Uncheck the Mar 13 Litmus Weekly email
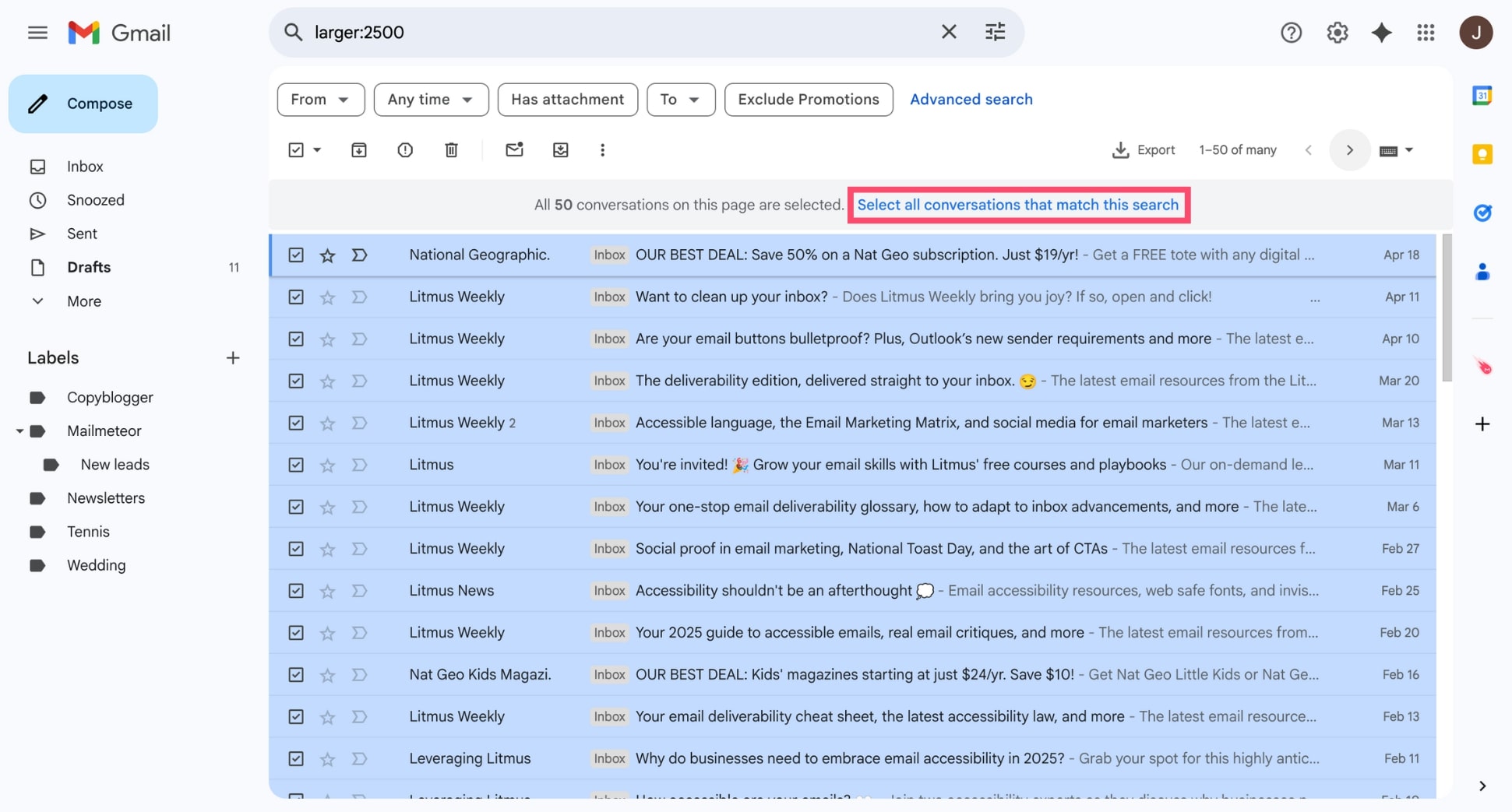This screenshot has height=812, width=1512. click(x=296, y=424)
